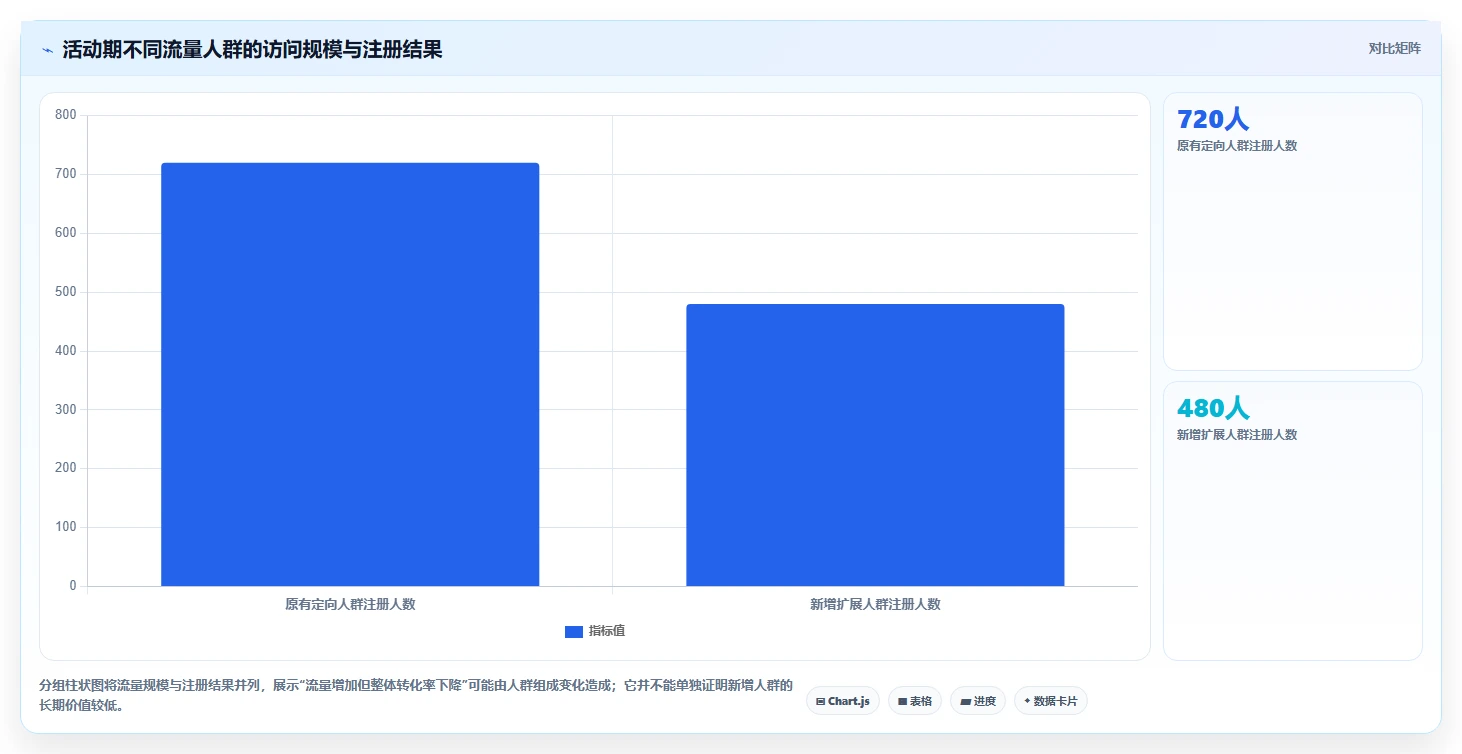Click the panel title 活动期不同流量人群的访问规模与注册结果
The height and width of the screenshot is (754, 1462).
pos(252,50)
